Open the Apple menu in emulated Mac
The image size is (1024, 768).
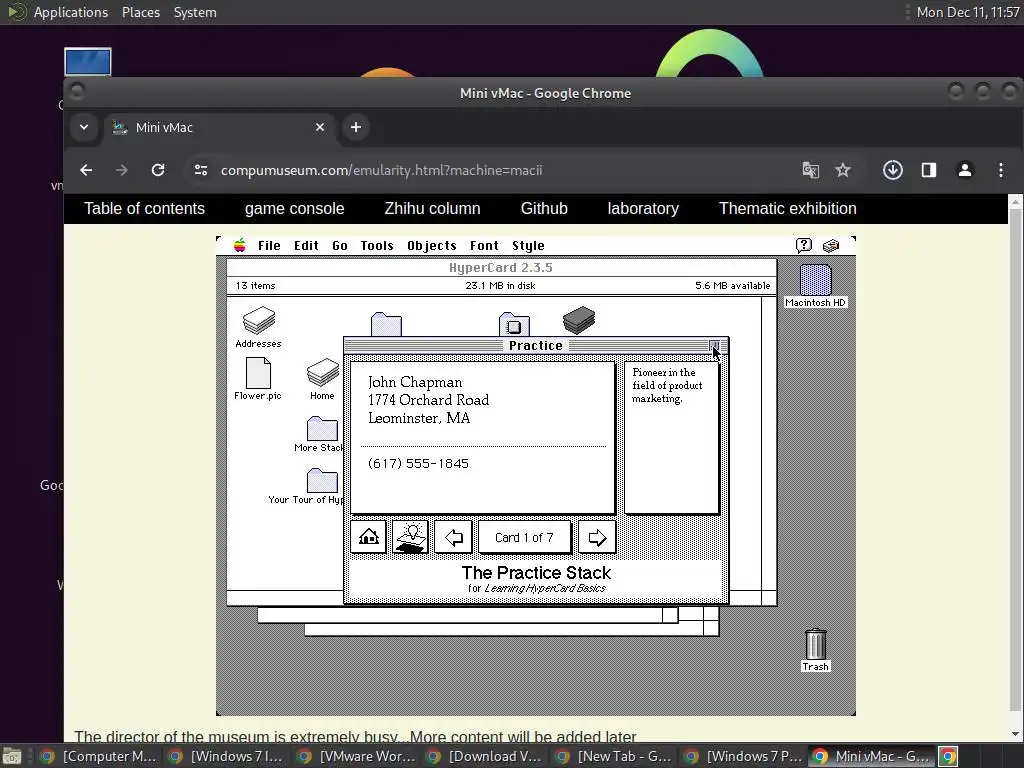pos(240,246)
